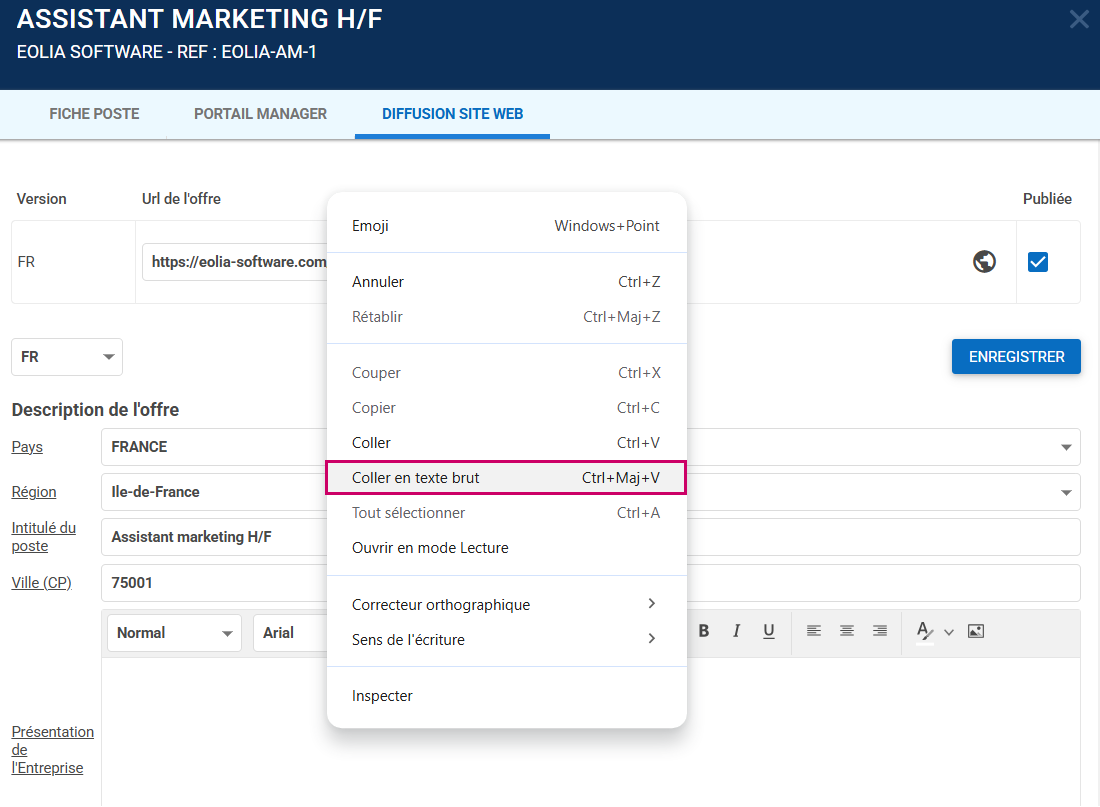
Task: Apply bold formatting in the editor toolbar
Action: 704,631
